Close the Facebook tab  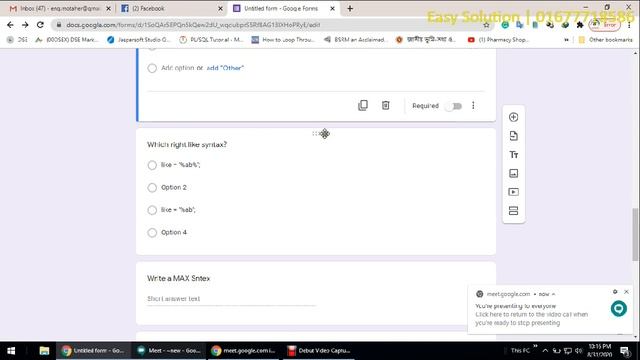tap(220, 8)
